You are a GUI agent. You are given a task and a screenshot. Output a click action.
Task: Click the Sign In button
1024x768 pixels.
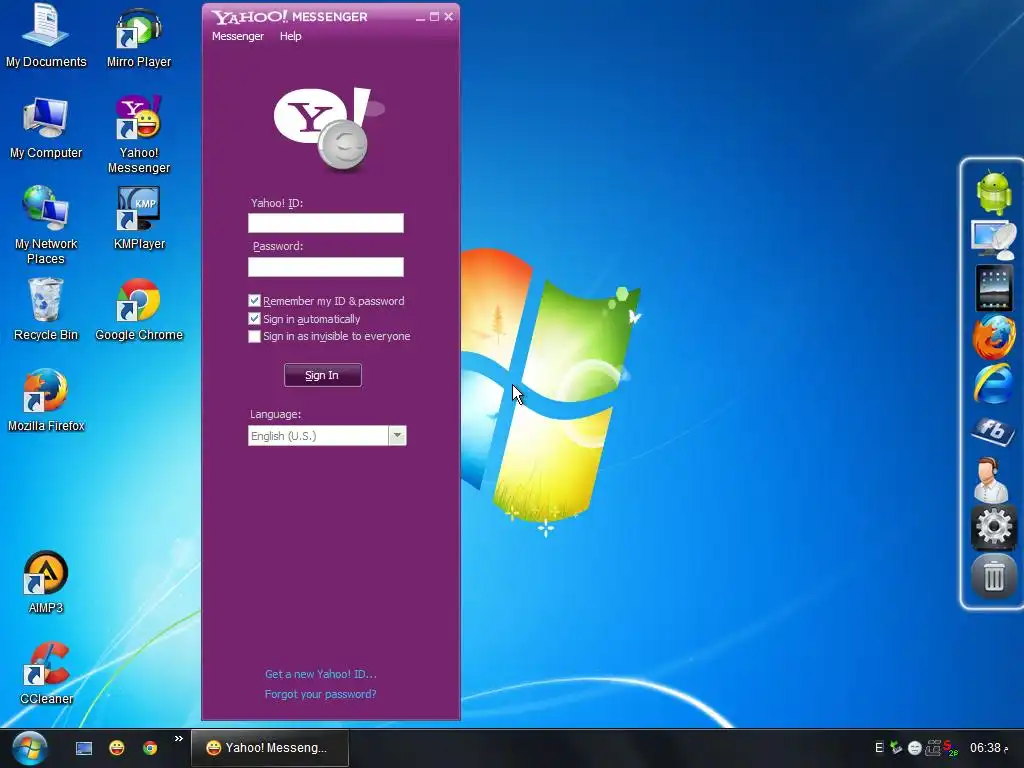pos(323,375)
